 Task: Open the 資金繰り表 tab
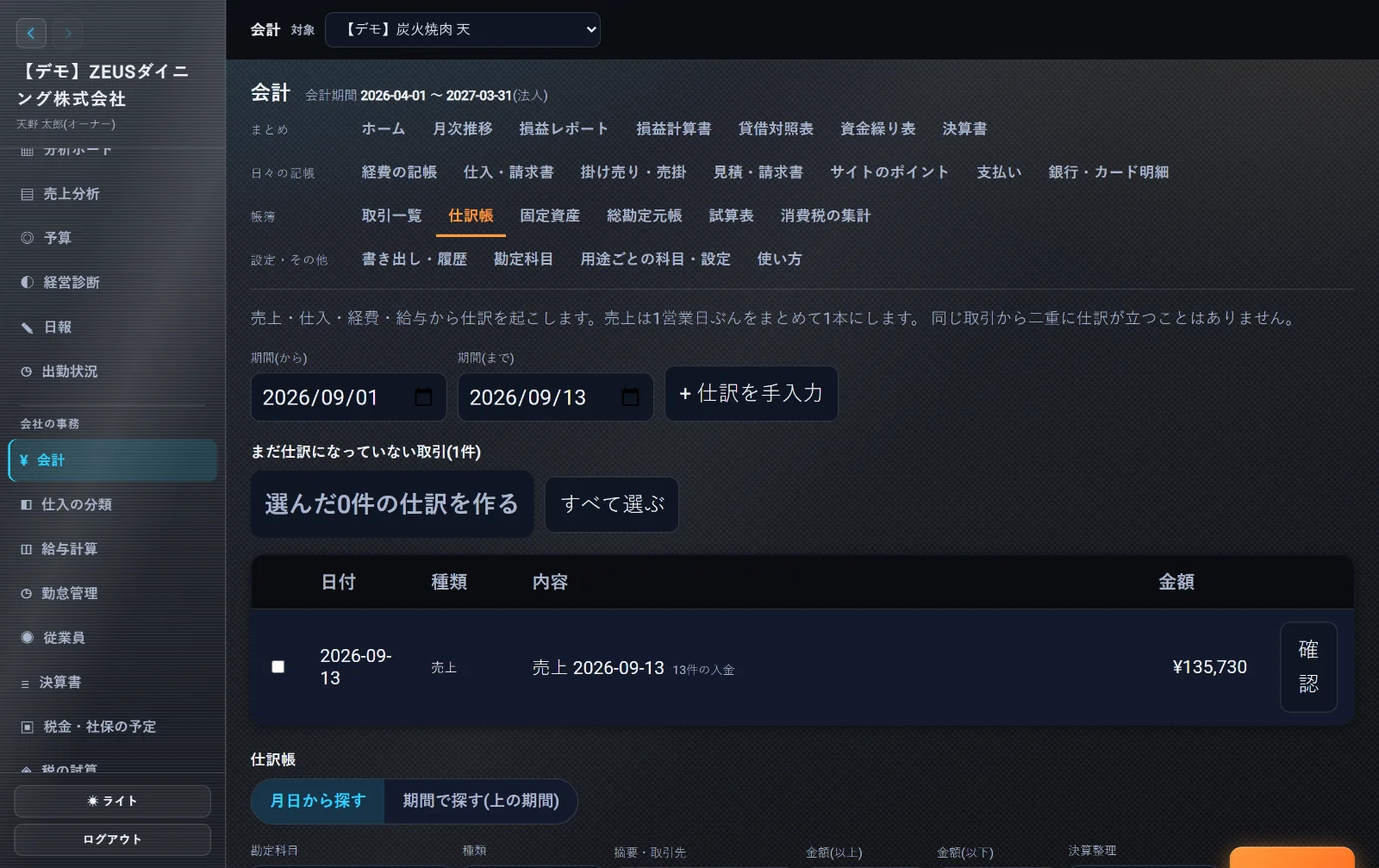877,128
